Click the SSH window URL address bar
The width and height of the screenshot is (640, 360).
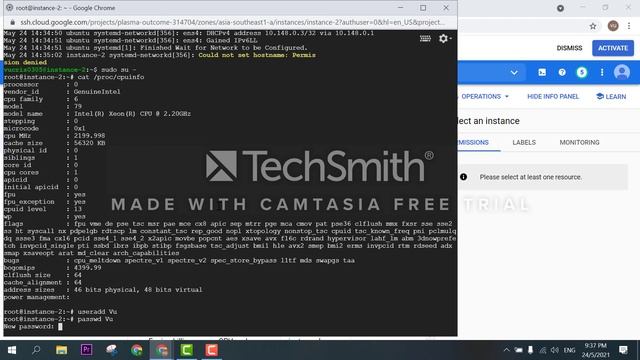click(x=233, y=22)
